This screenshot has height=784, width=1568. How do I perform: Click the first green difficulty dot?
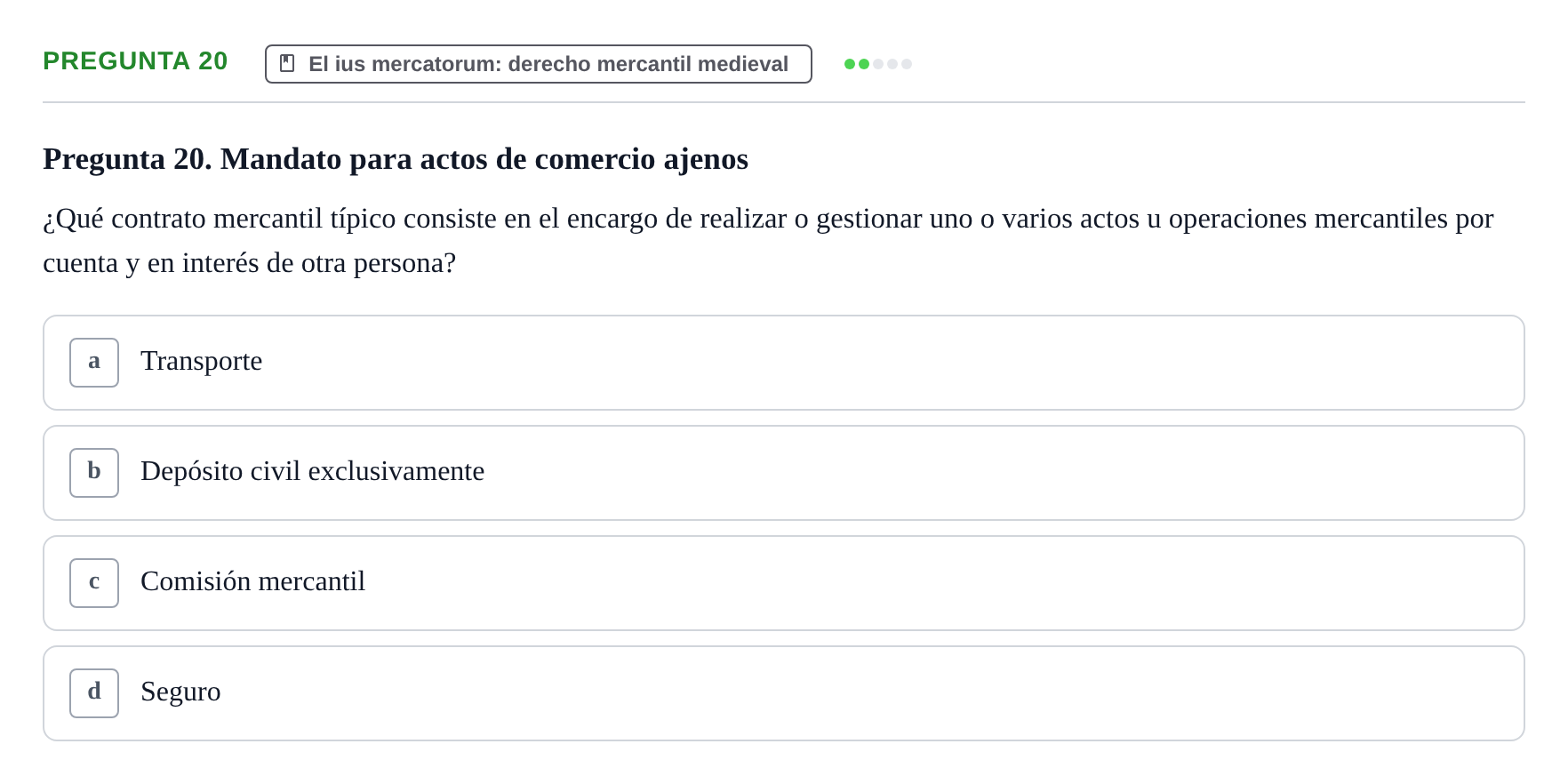(x=850, y=64)
